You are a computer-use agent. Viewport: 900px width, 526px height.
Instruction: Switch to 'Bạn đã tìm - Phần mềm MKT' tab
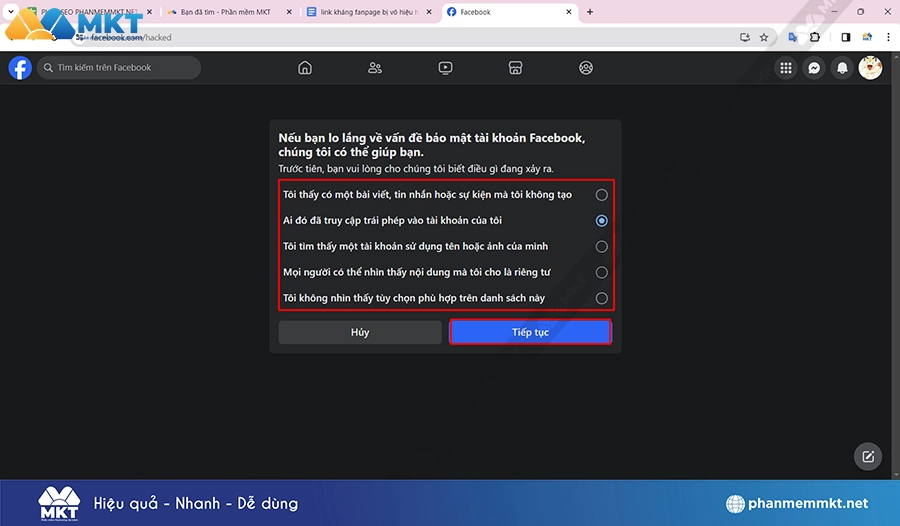point(226,11)
